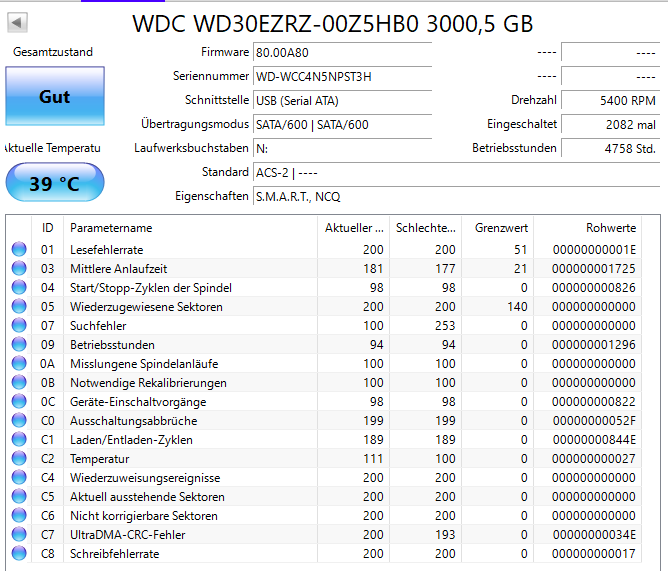This screenshot has width=668, height=571.
Task: Select the Wiederzuweisungsereignisse row text
Action: coord(145,478)
